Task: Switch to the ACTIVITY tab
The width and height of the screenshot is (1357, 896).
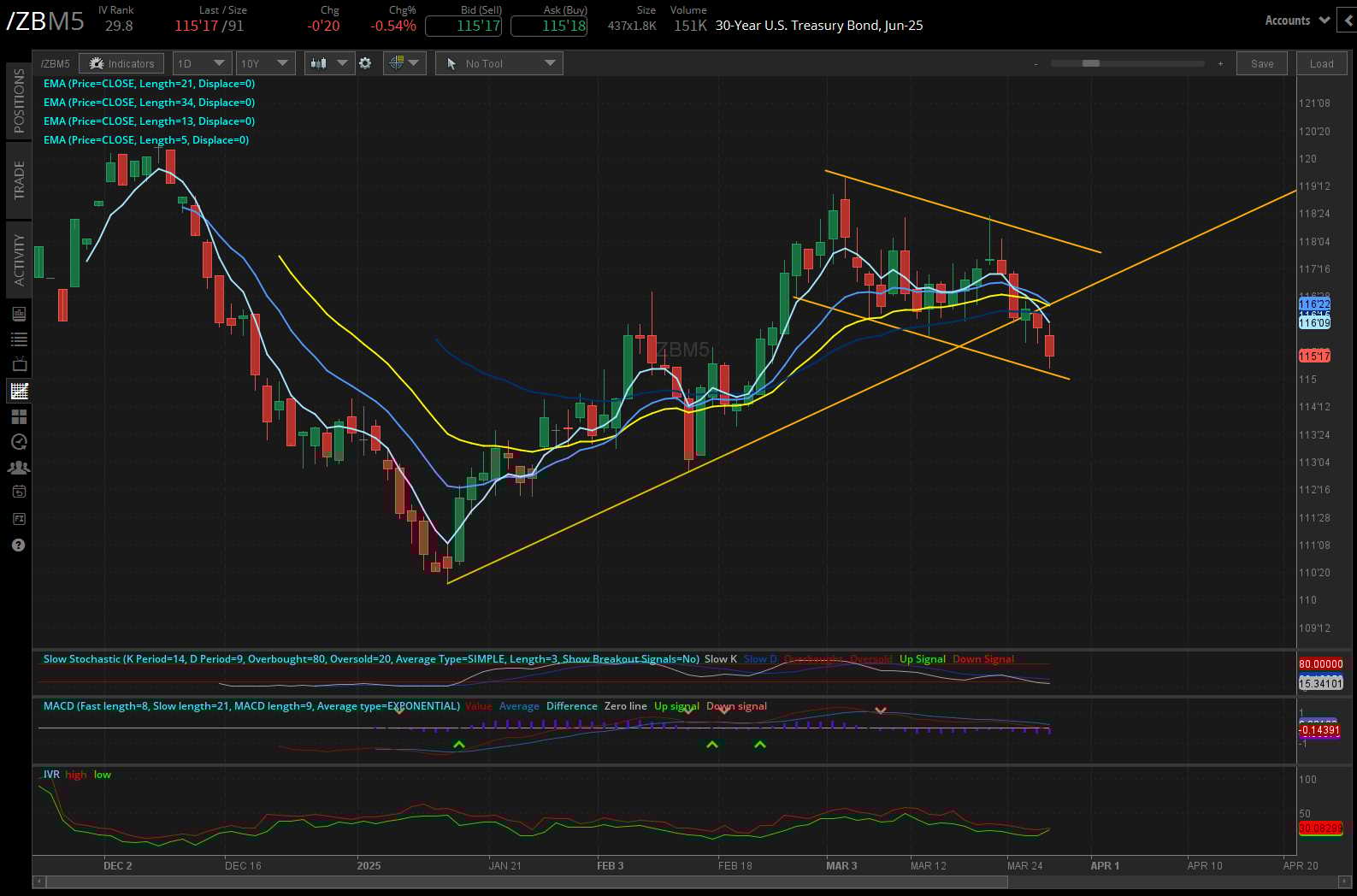Action: (19, 259)
